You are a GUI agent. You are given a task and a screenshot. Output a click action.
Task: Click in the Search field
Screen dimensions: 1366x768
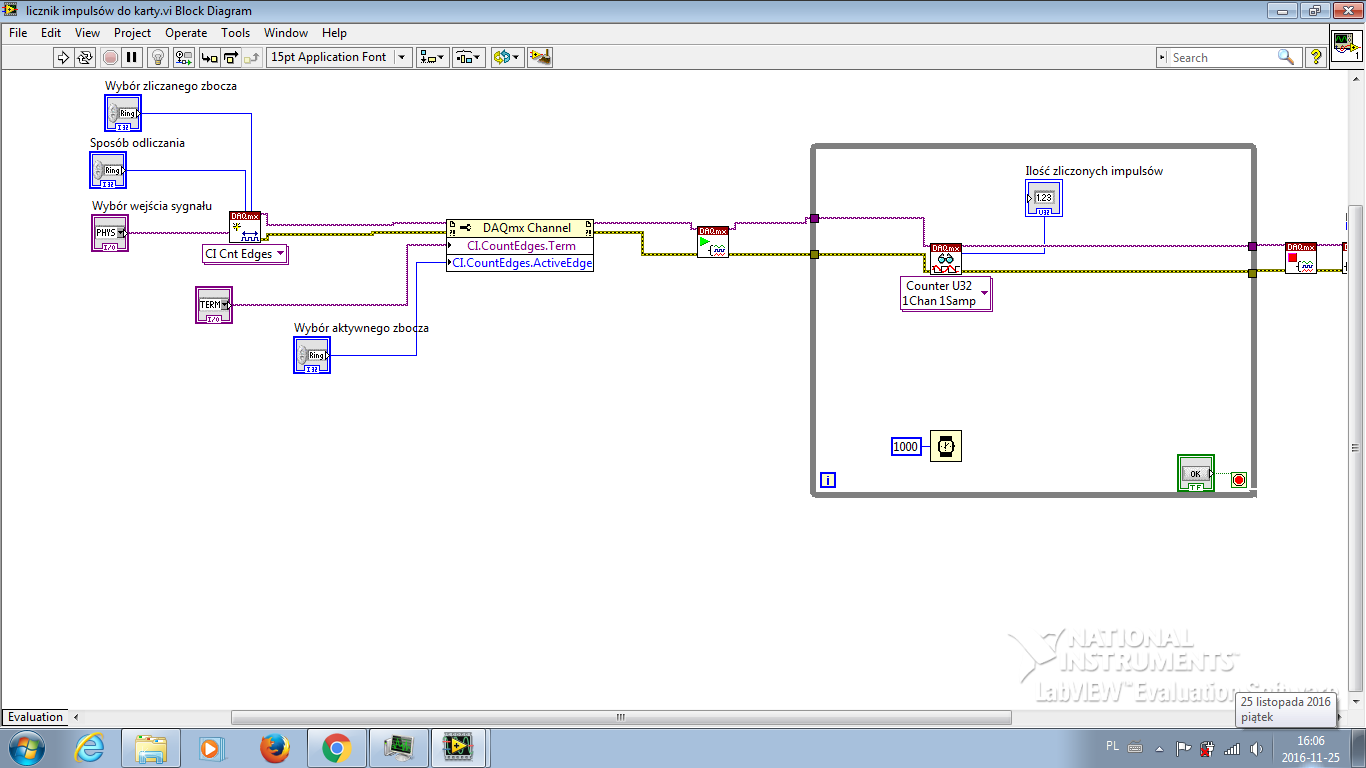(x=1222, y=57)
